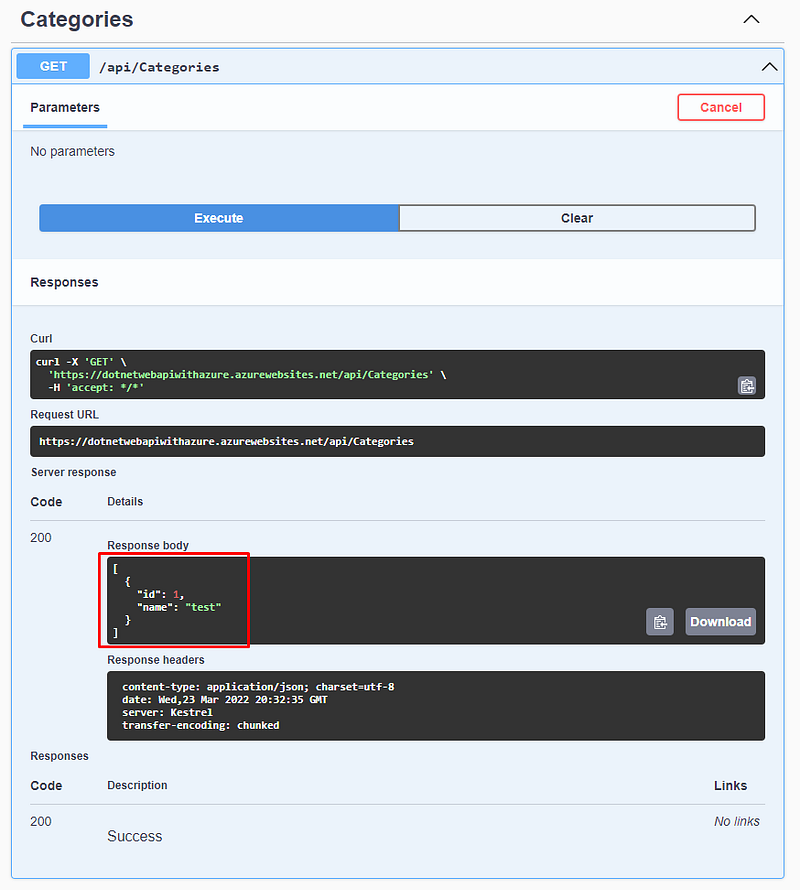Copy the curl command to clipboard
This screenshot has width=800, height=890.
(x=747, y=386)
